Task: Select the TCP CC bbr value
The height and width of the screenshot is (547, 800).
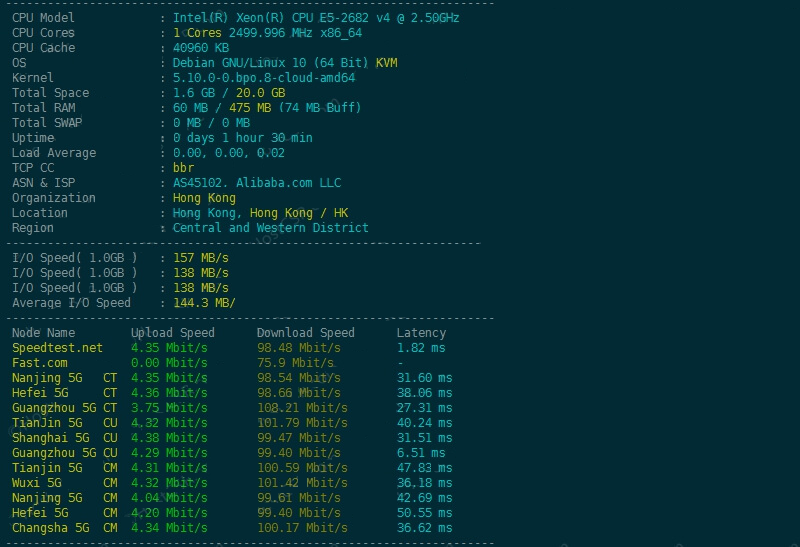Action: tap(183, 168)
